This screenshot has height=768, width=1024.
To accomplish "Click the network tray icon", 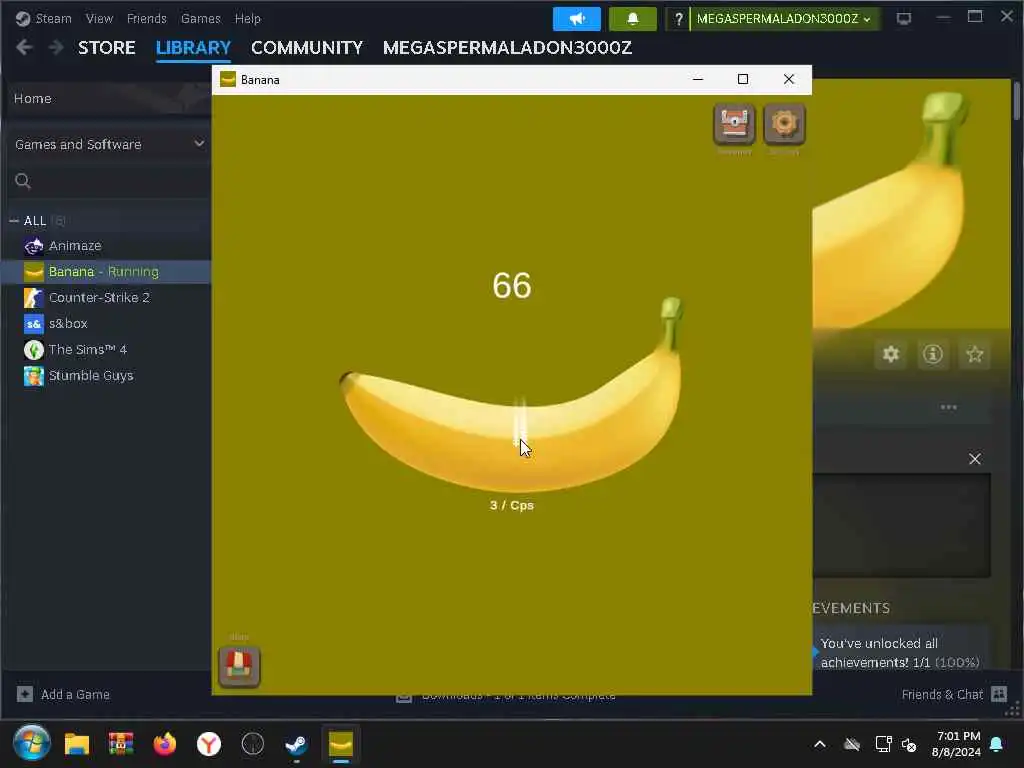I will (x=883, y=744).
